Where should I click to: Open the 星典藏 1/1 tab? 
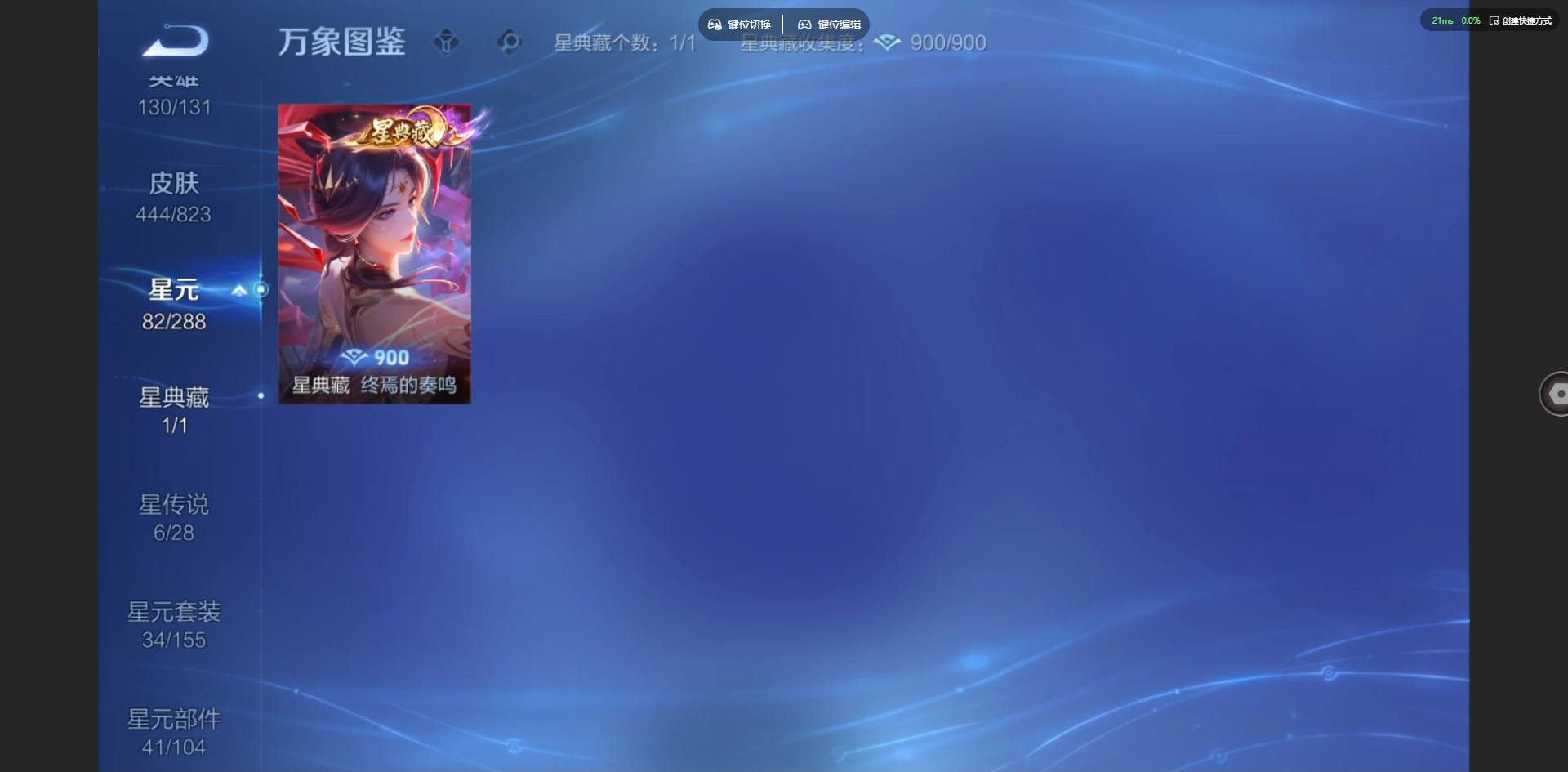[x=174, y=411]
